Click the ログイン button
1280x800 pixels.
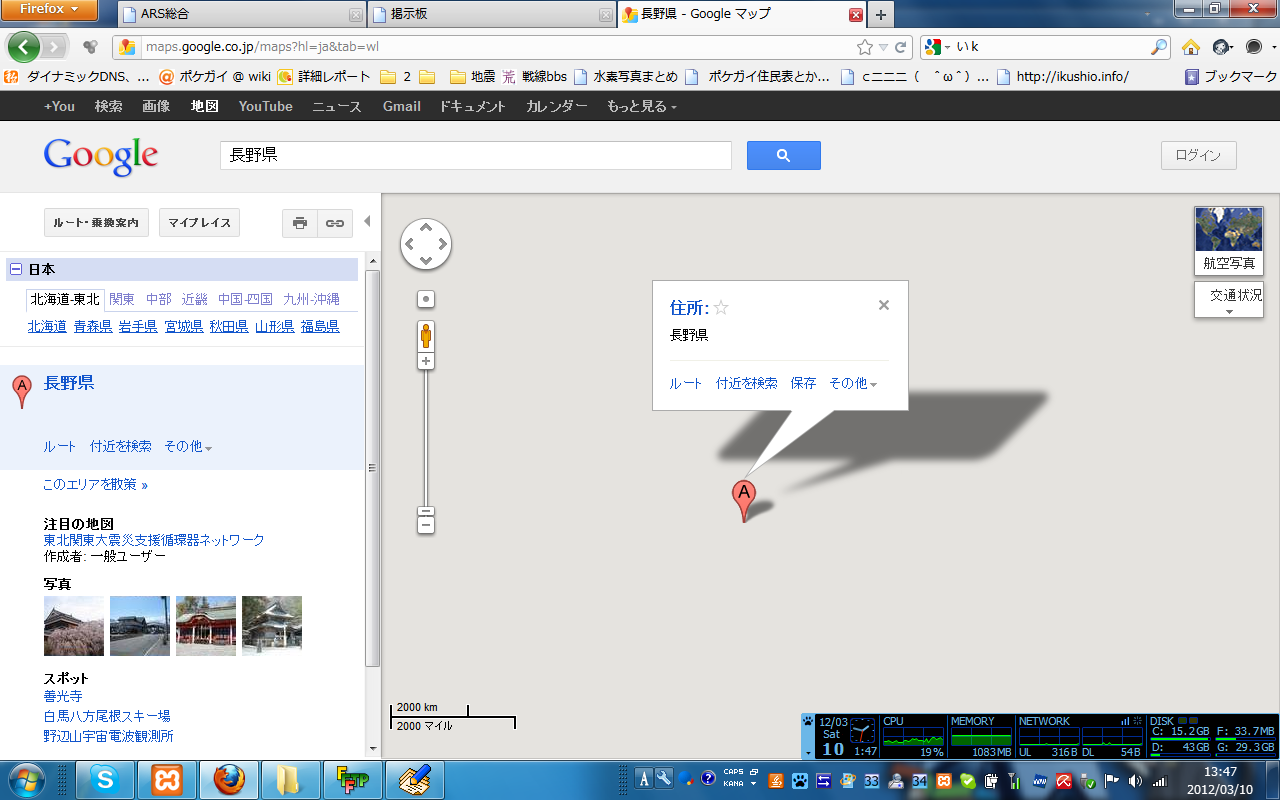tap(1198, 155)
